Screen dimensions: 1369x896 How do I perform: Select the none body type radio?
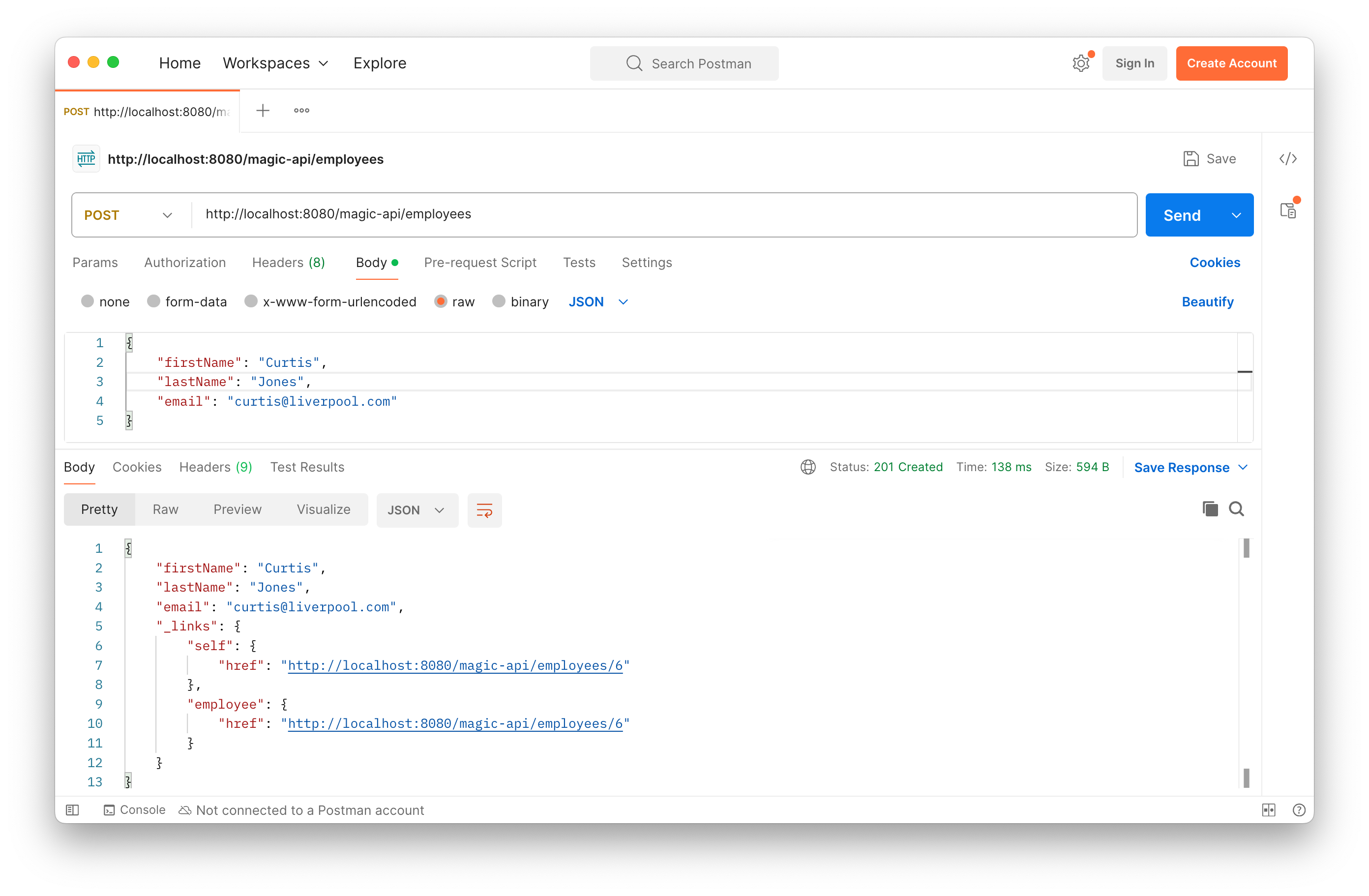coord(88,301)
